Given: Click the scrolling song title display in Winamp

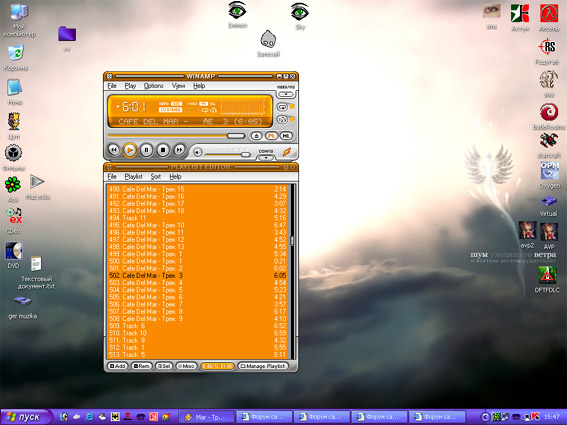Looking at the screenshot, I should [190, 122].
